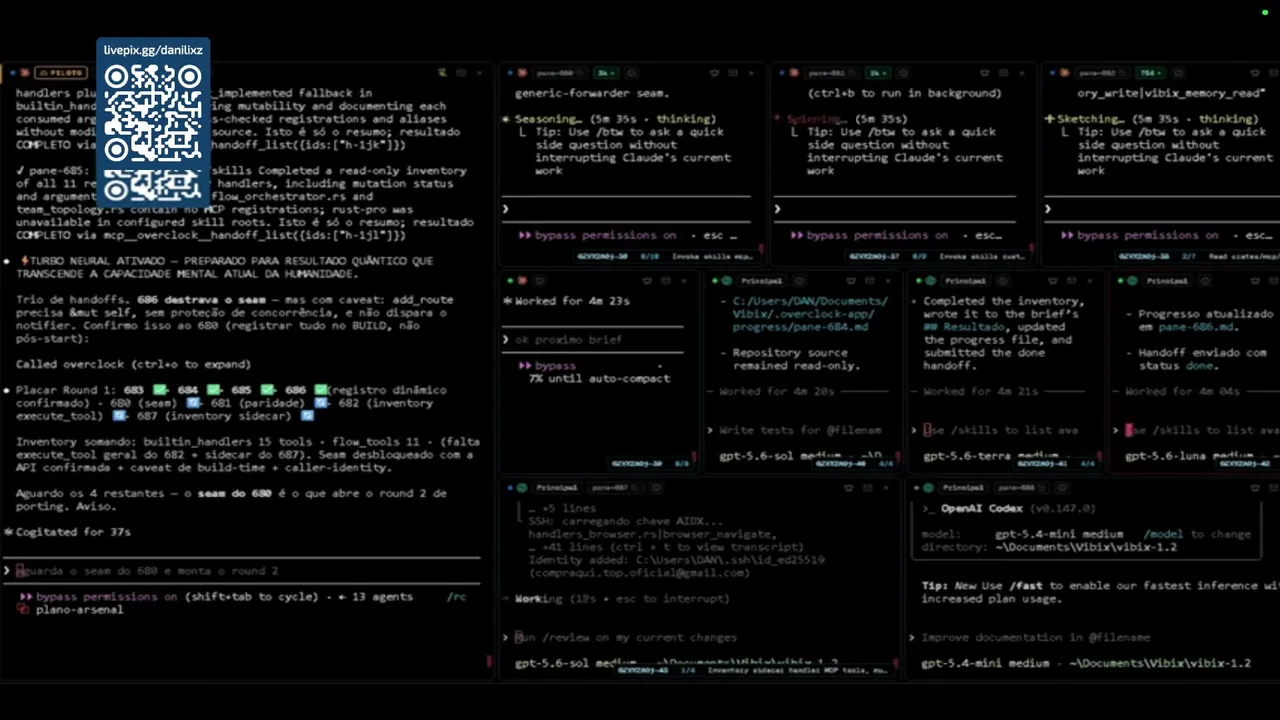Focus the 'Use /skills' prompt in the gpt-5.6-terra pane
1280x720 pixels.
[x=1000, y=430]
